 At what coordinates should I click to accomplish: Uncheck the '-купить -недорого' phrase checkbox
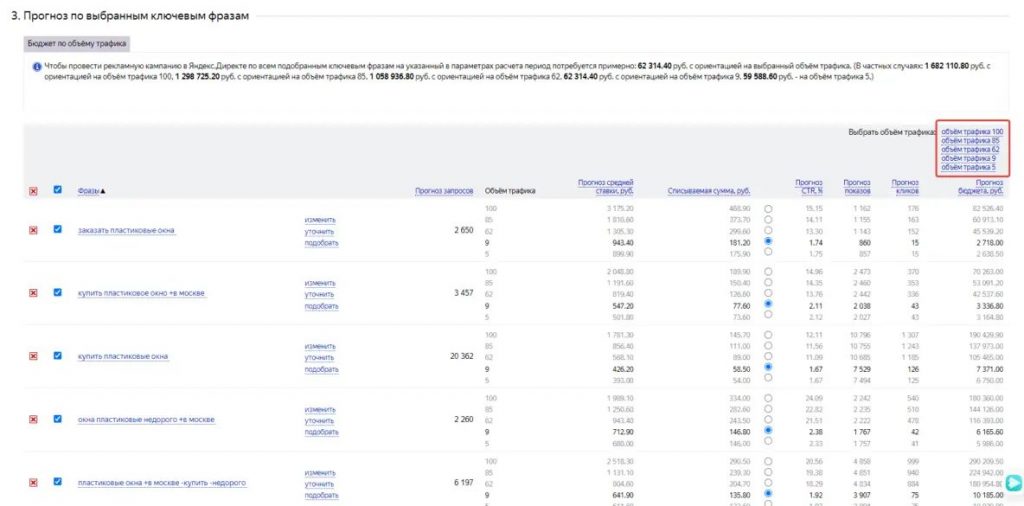point(57,481)
